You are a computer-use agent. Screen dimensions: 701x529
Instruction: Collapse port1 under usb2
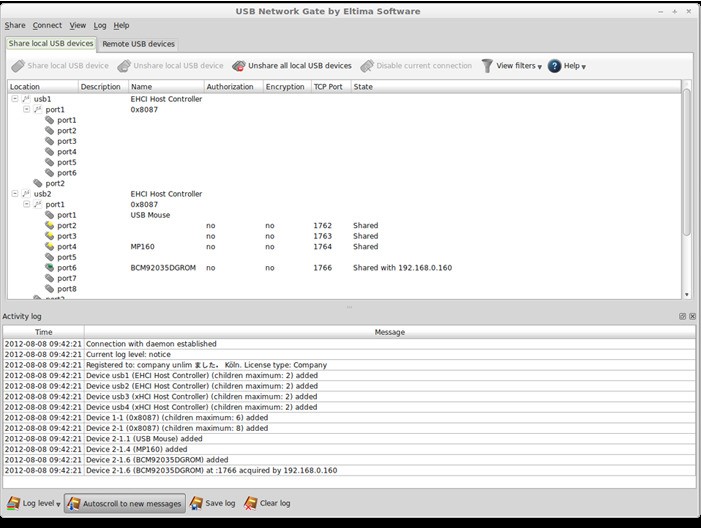[27, 205]
